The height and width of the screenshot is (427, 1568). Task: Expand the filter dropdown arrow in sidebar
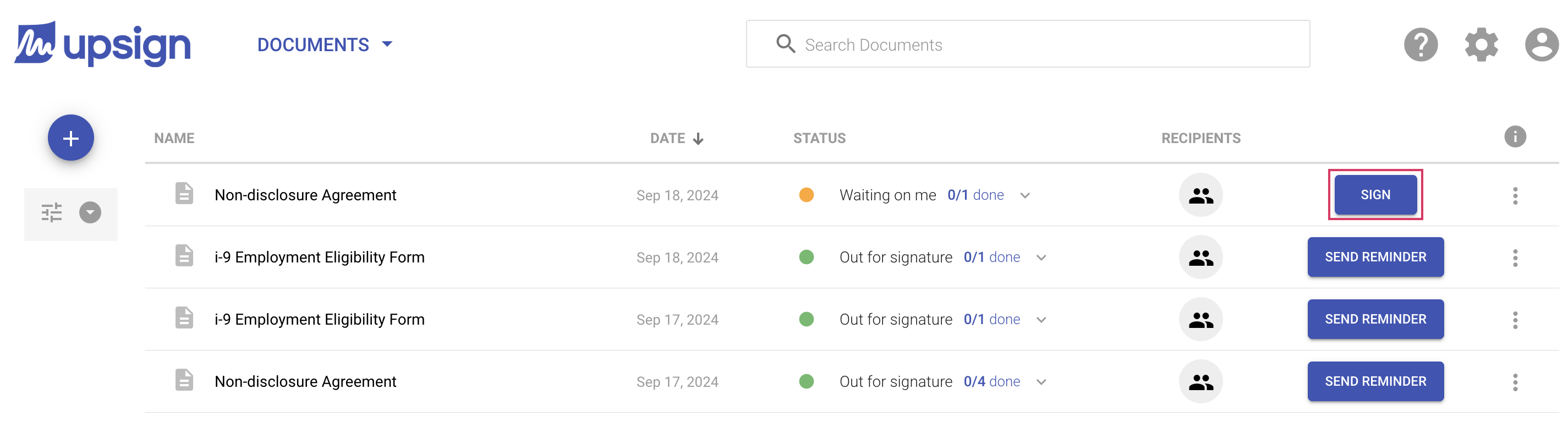90,212
